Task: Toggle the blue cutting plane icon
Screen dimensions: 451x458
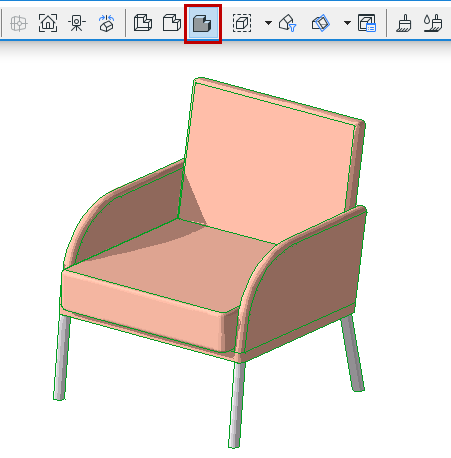Action: coord(321,23)
